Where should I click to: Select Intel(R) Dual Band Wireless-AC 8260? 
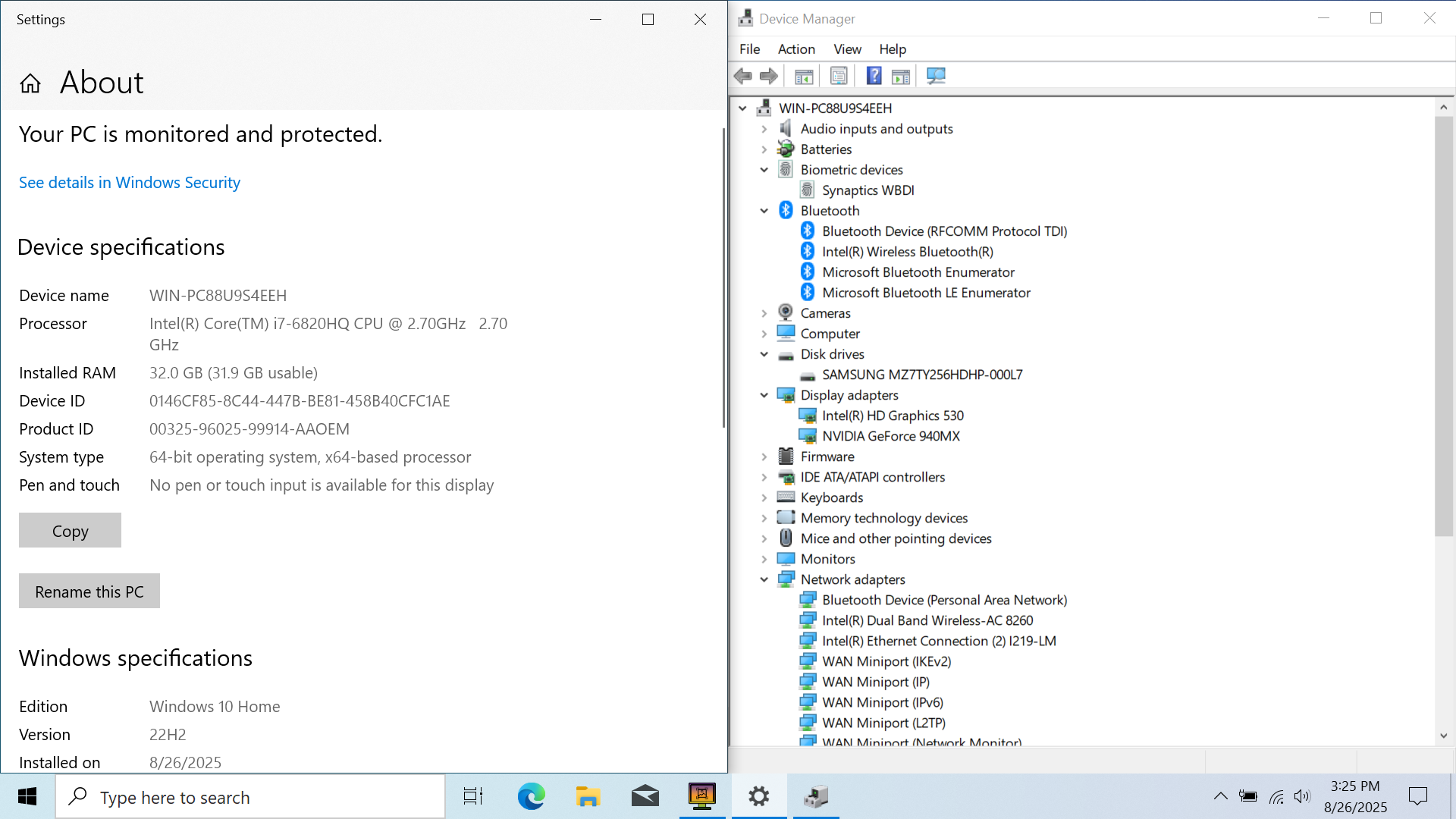pyautogui.click(x=927, y=620)
